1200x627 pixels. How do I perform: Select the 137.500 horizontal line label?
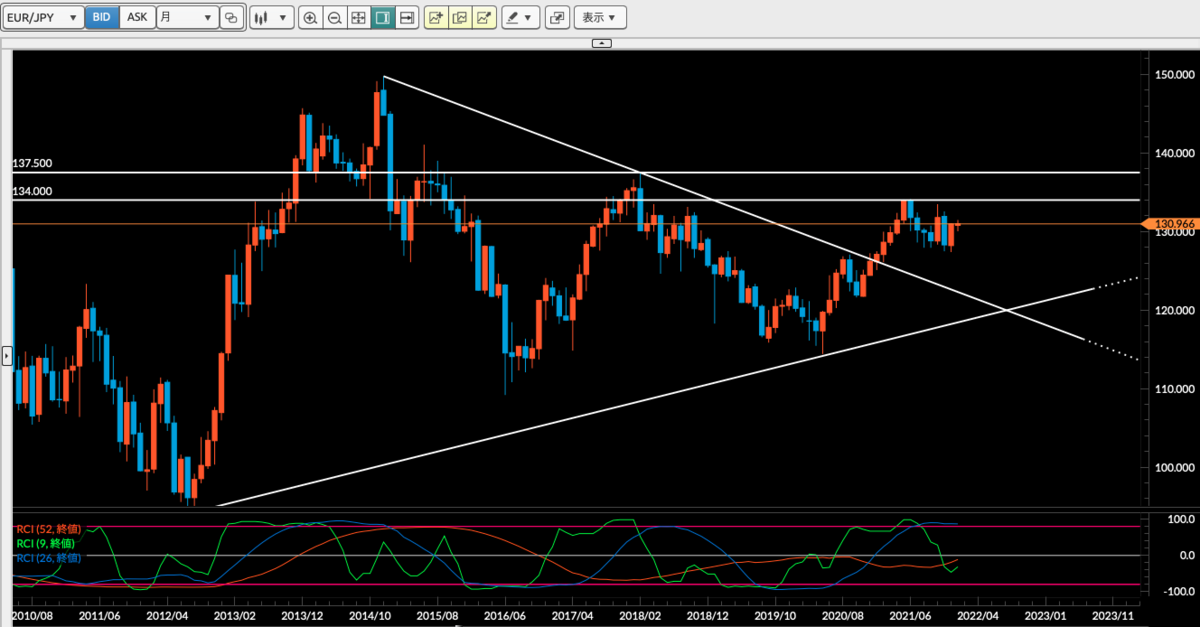32,162
